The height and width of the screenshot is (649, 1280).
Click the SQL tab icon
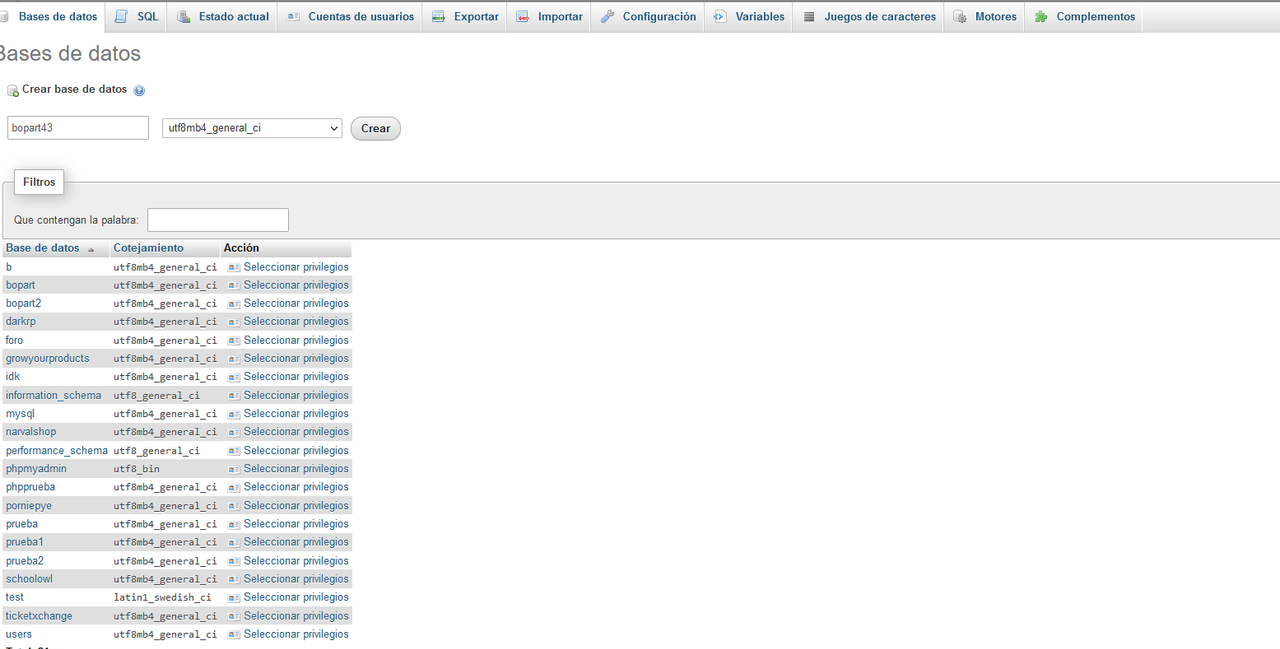[x=121, y=16]
